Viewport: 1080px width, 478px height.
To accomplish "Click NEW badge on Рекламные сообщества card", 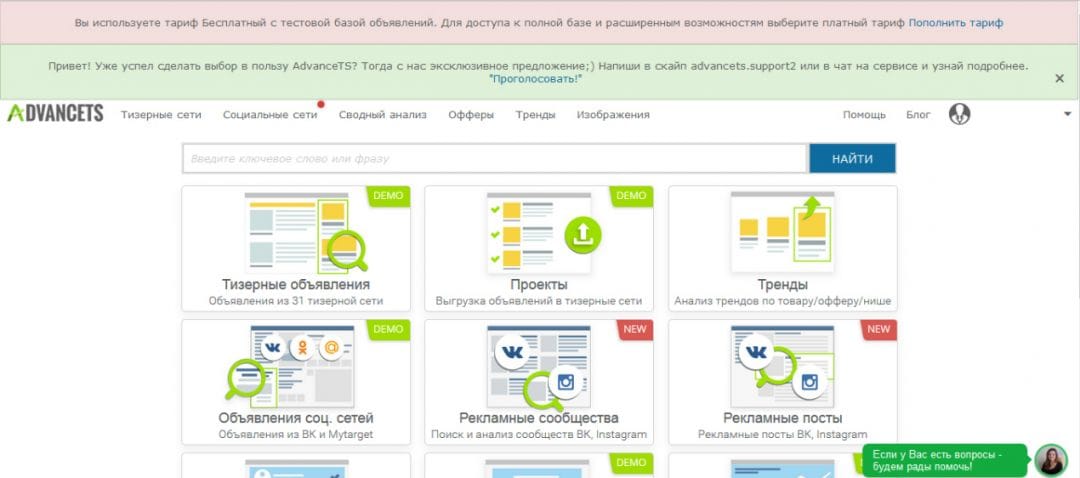I will [x=634, y=329].
